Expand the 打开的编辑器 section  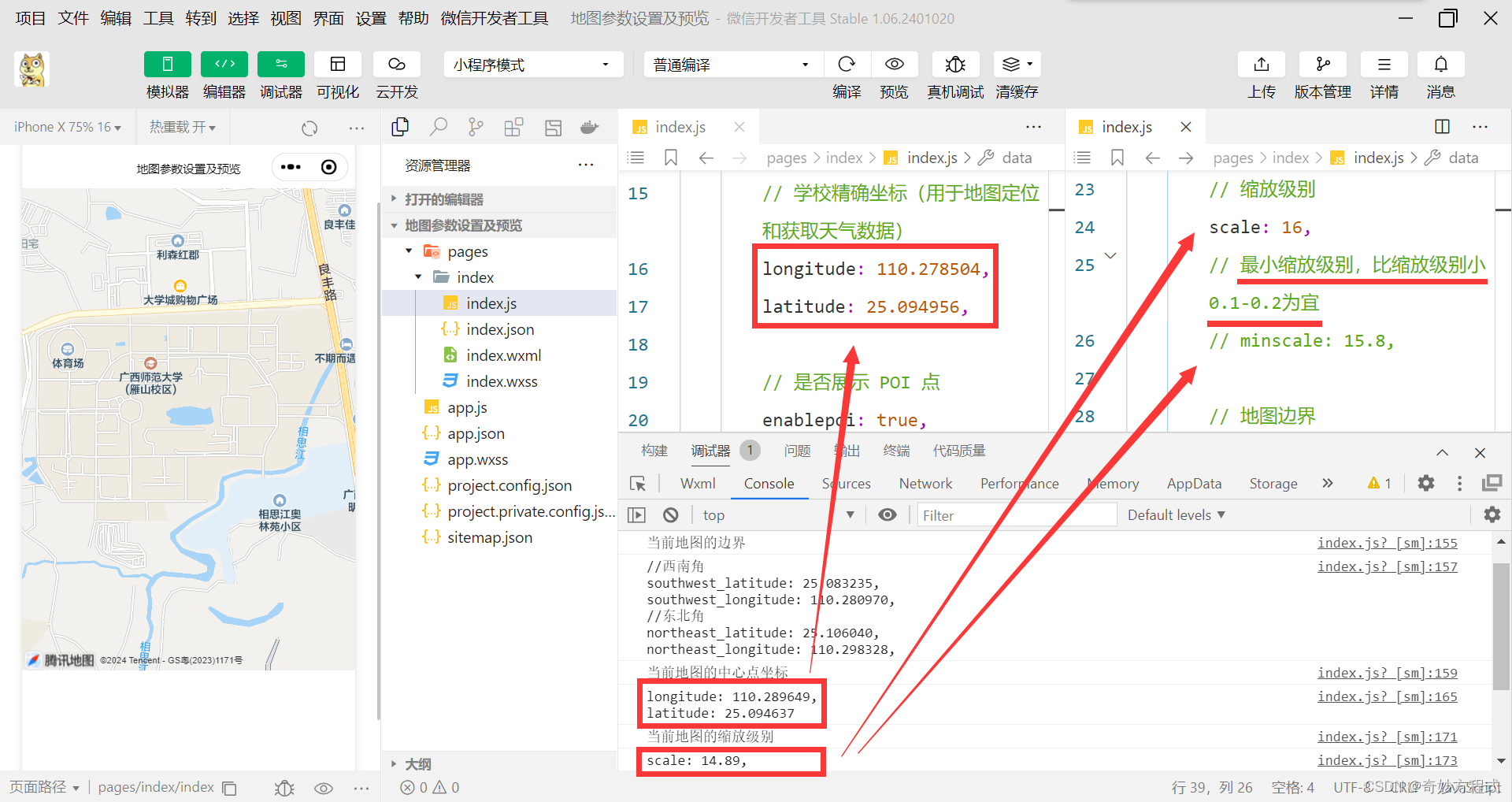499,199
